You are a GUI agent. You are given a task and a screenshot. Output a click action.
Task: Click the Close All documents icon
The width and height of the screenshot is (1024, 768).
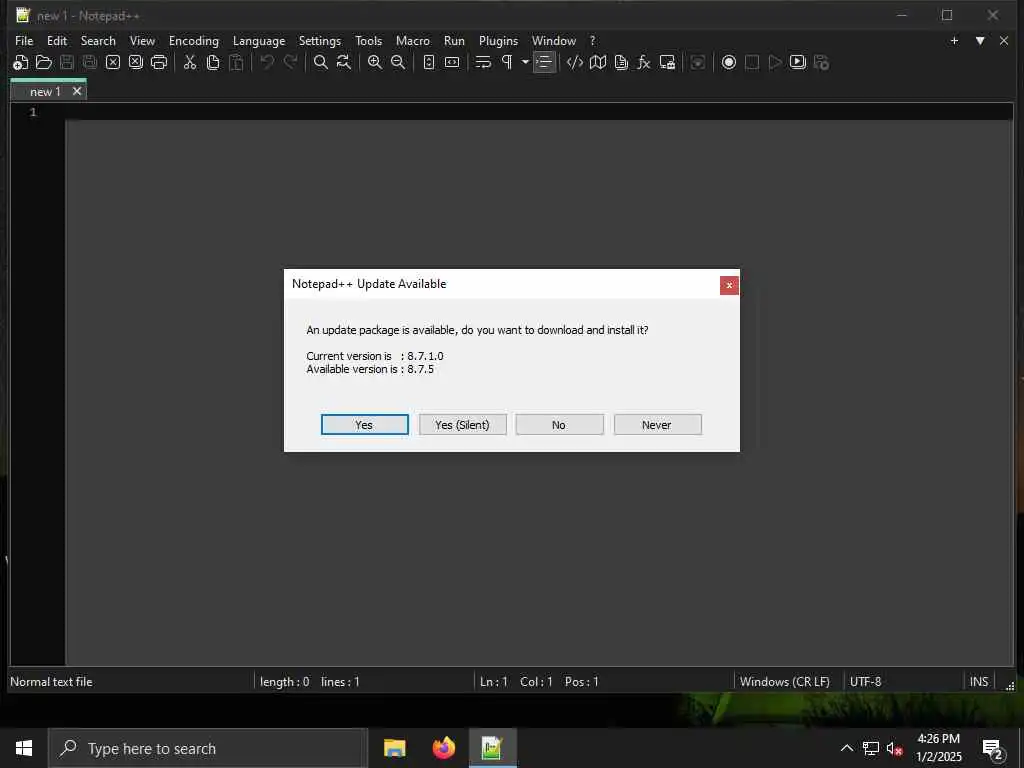tap(136, 63)
